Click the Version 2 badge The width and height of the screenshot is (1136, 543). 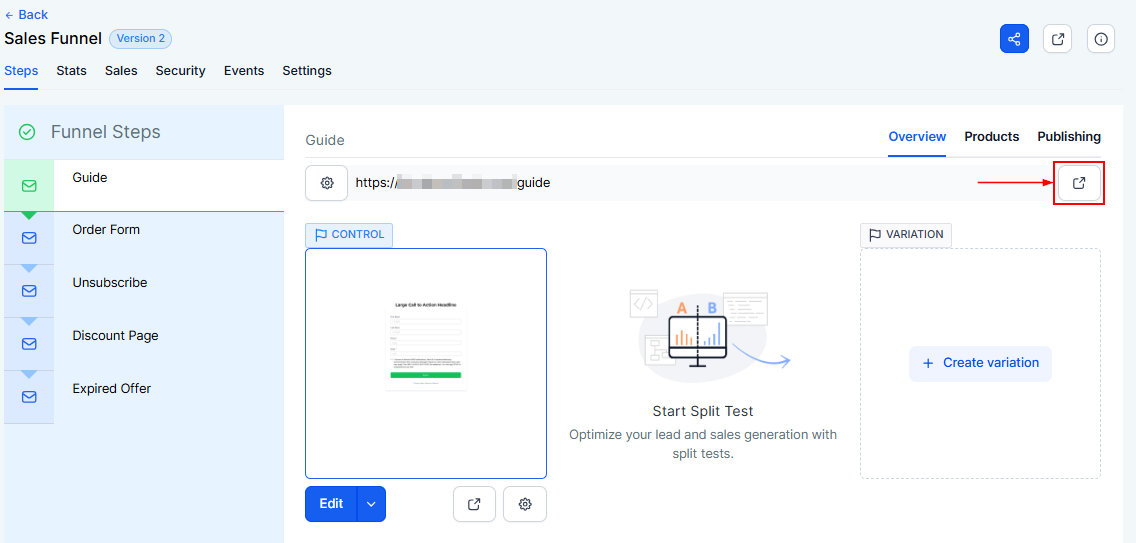(141, 38)
